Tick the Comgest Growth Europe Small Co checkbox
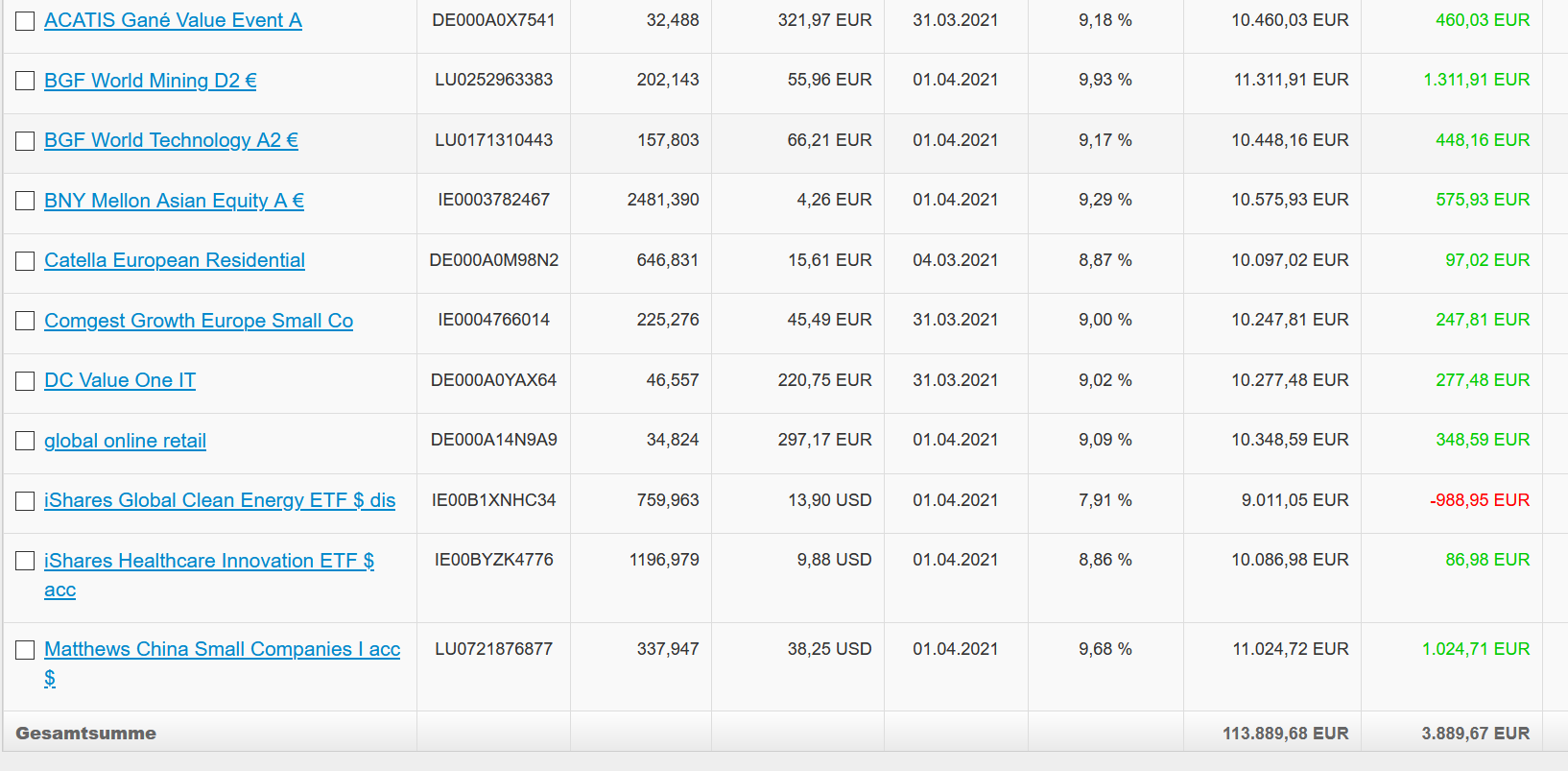 (x=25, y=321)
